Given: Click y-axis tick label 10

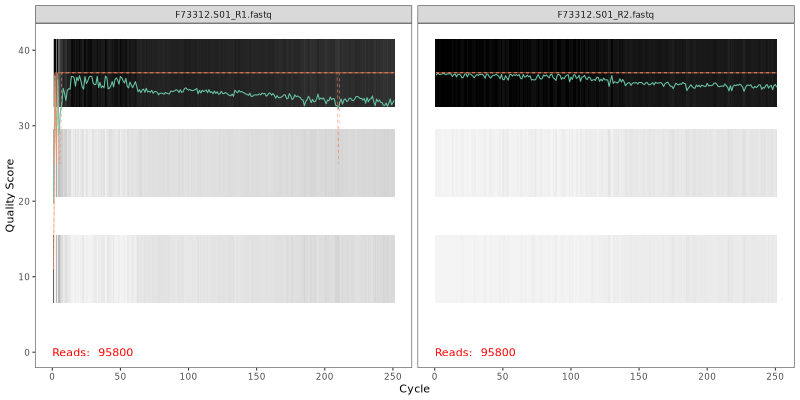Looking at the screenshot, I should pyautogui.click(x=23, y=277).
